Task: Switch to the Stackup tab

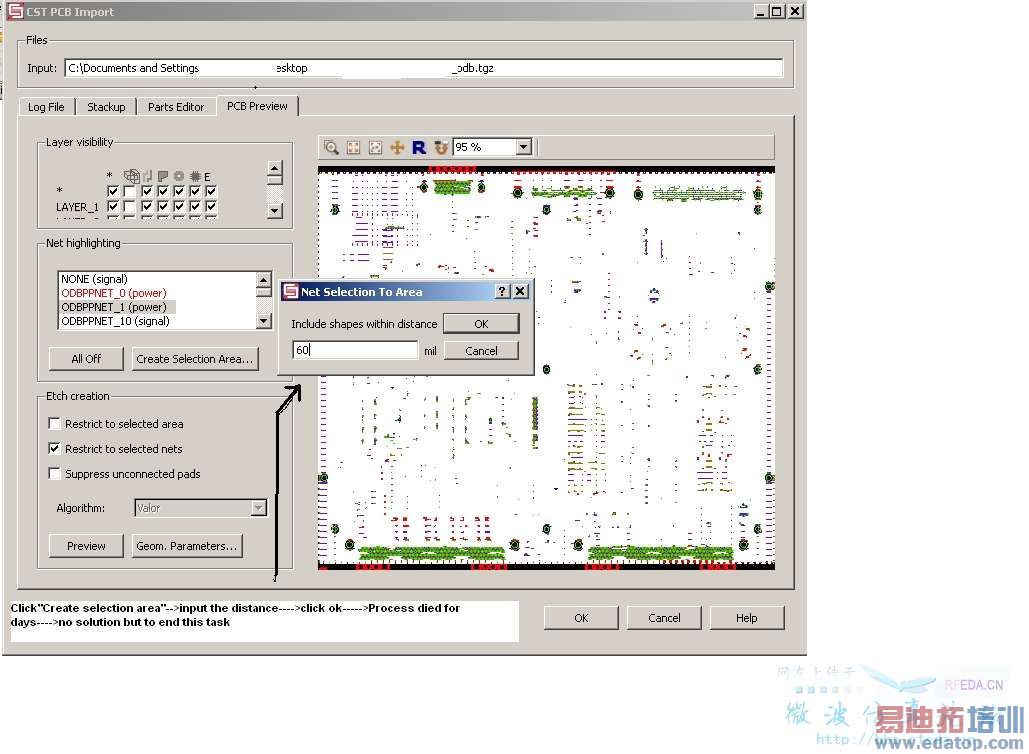Action: point(106,107)
